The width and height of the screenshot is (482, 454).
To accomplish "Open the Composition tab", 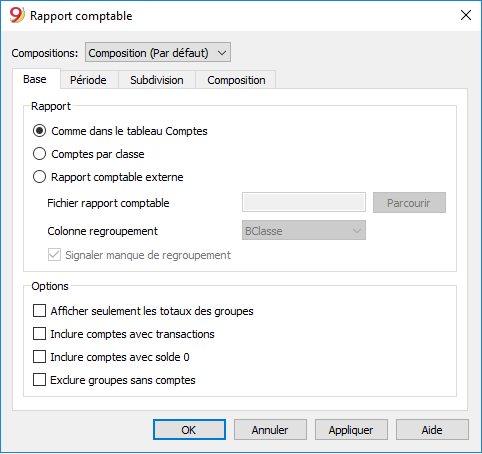I will tap(236, 80).
